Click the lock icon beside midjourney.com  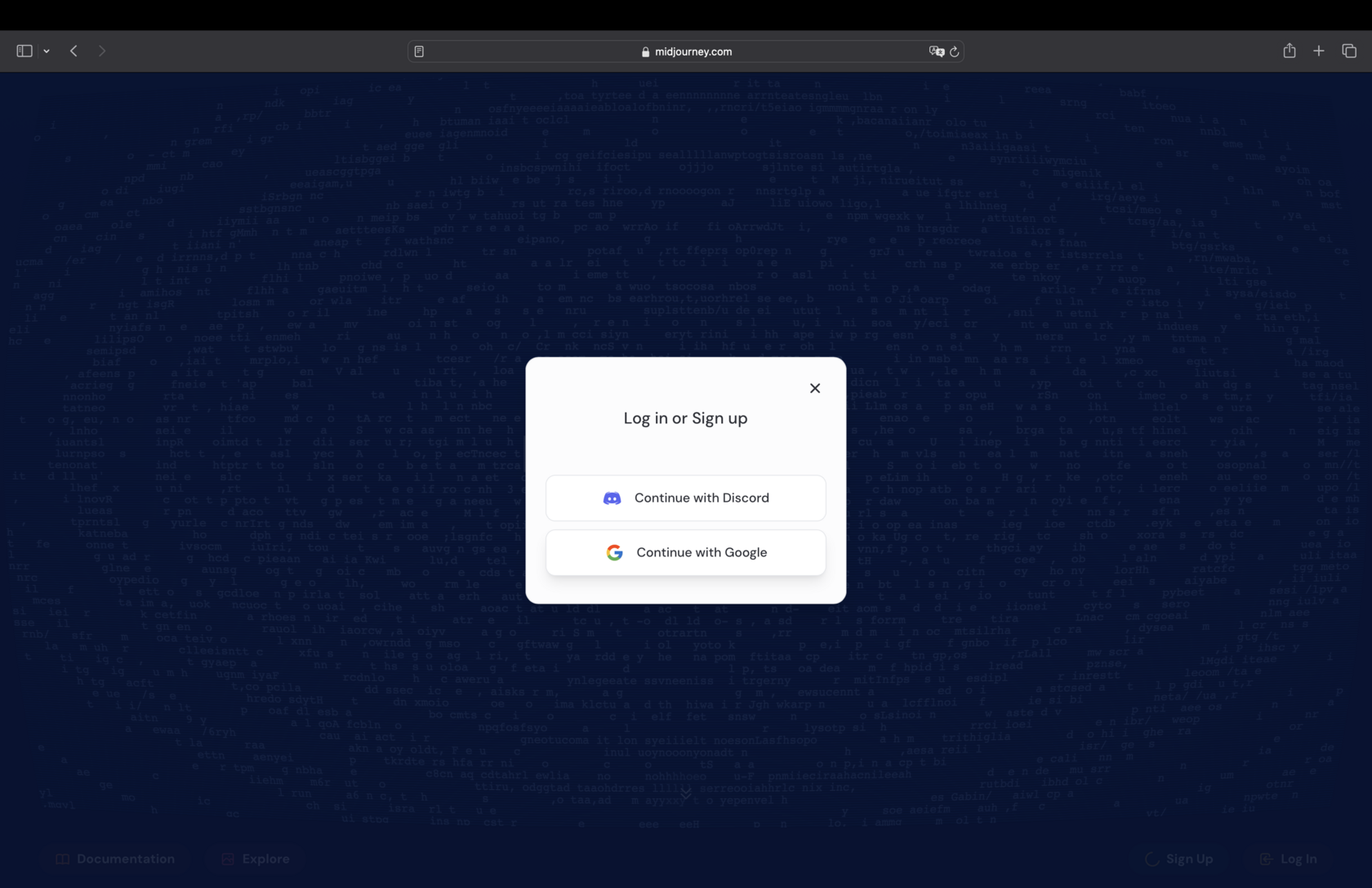pyautogui.click(x=645, y=51)
